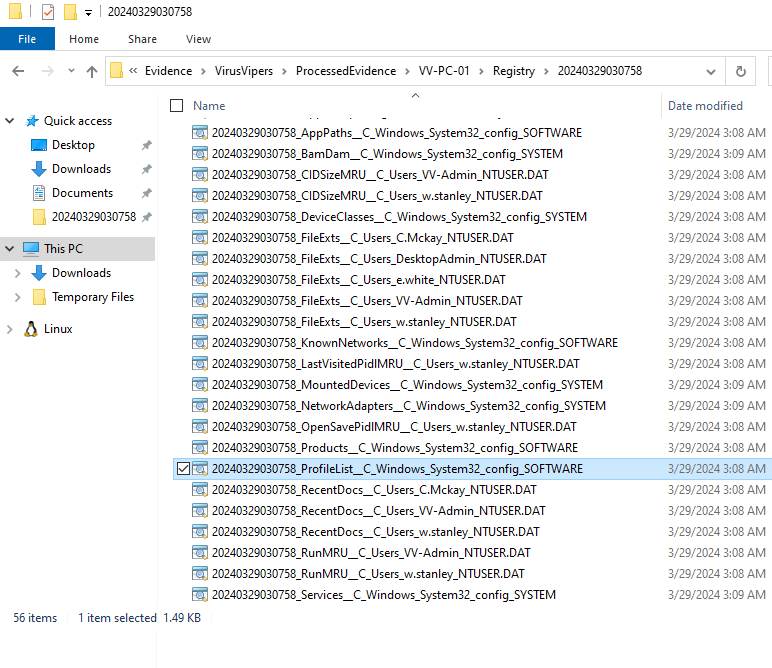This screenshot has width=772, height=668.
Task: Select the Services SYSTEM file icon
Action: click(x=199, y=595)
